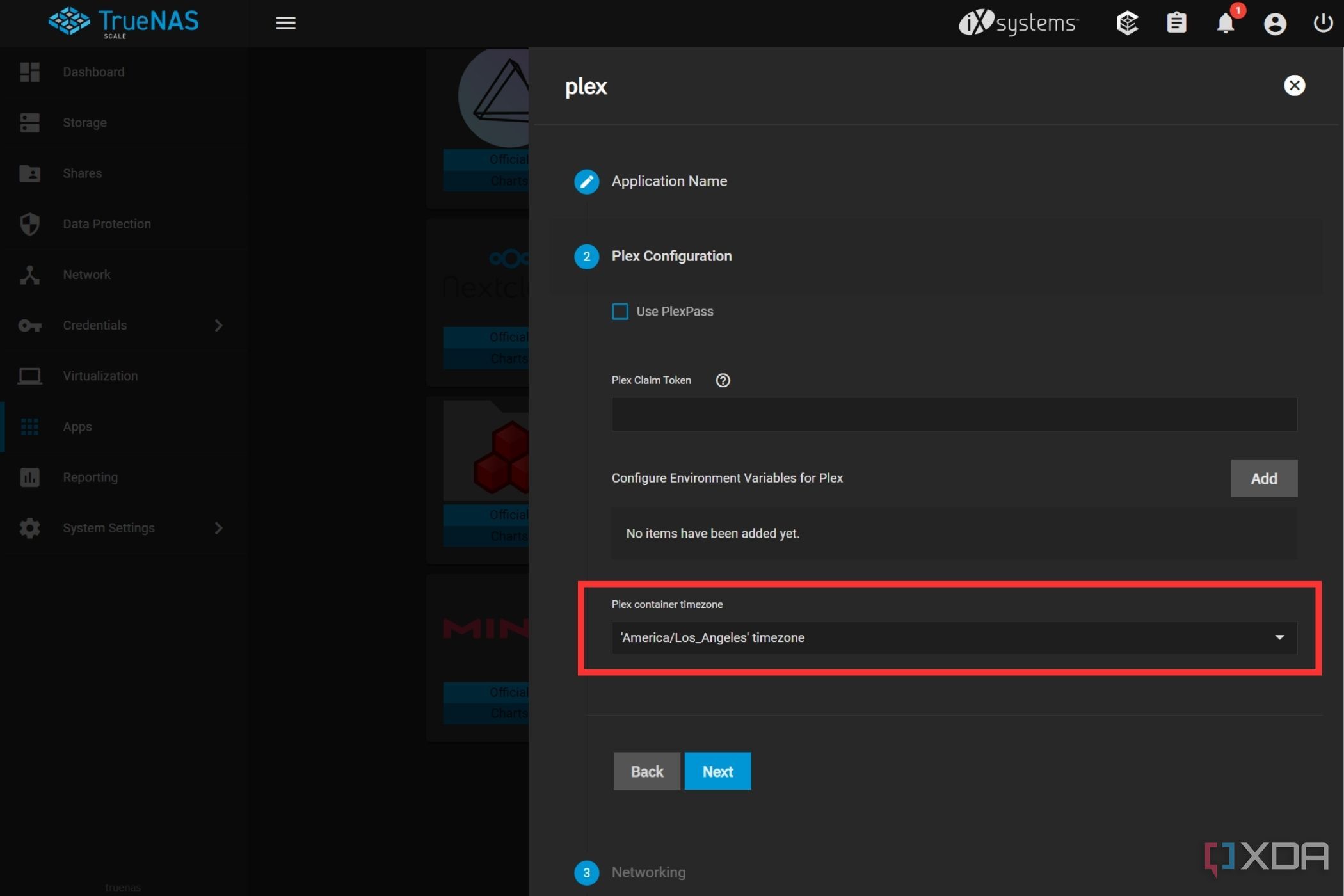Image resolution: width=1344 pixels, height=896 pixels.
Task: Click the TrueNAS SCALE logo
Action: tap(124, 23)
